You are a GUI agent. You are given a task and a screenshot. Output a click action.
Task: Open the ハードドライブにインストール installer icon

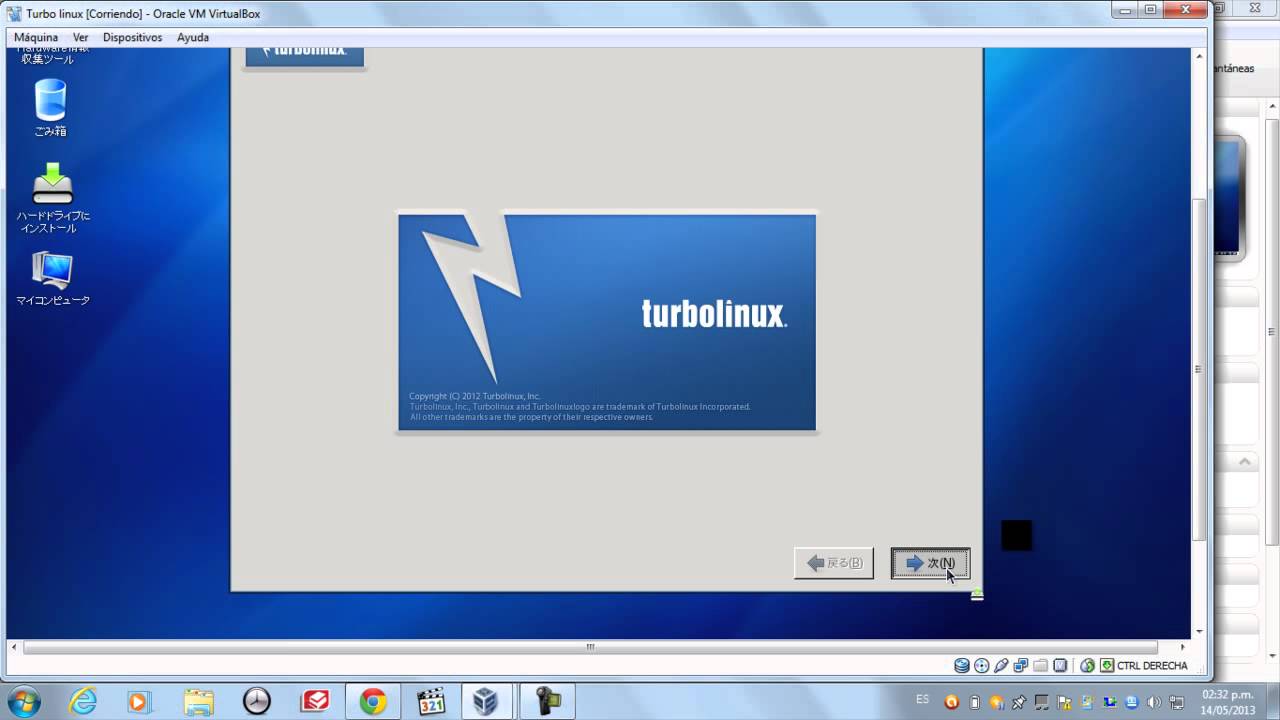click(x=53, y=198)
